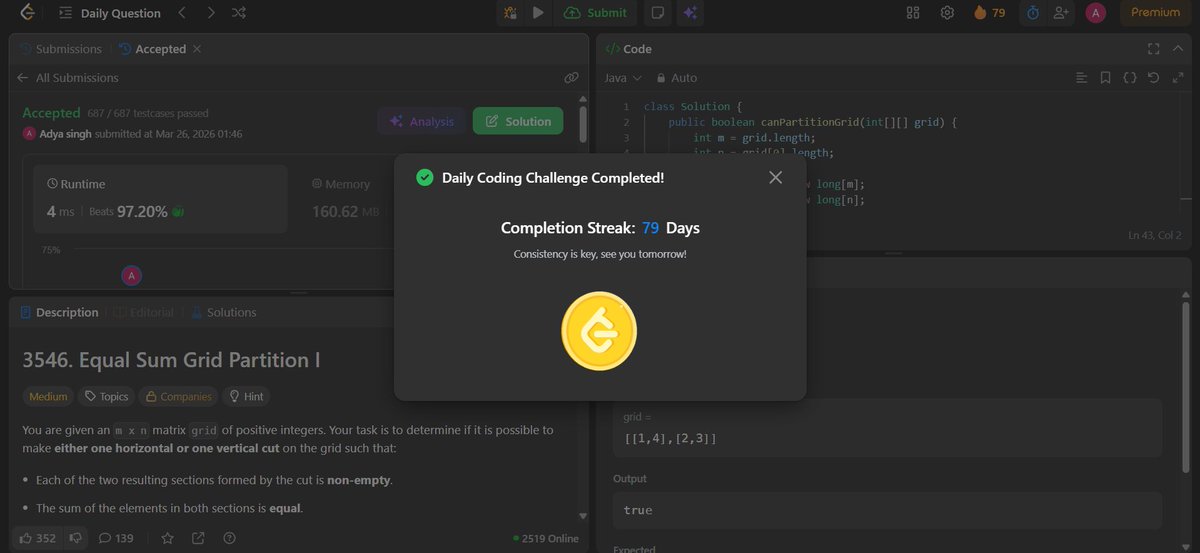Expand the Companies tag
Viewport: 1200px width, 553px height.
[x=179, y=396]
